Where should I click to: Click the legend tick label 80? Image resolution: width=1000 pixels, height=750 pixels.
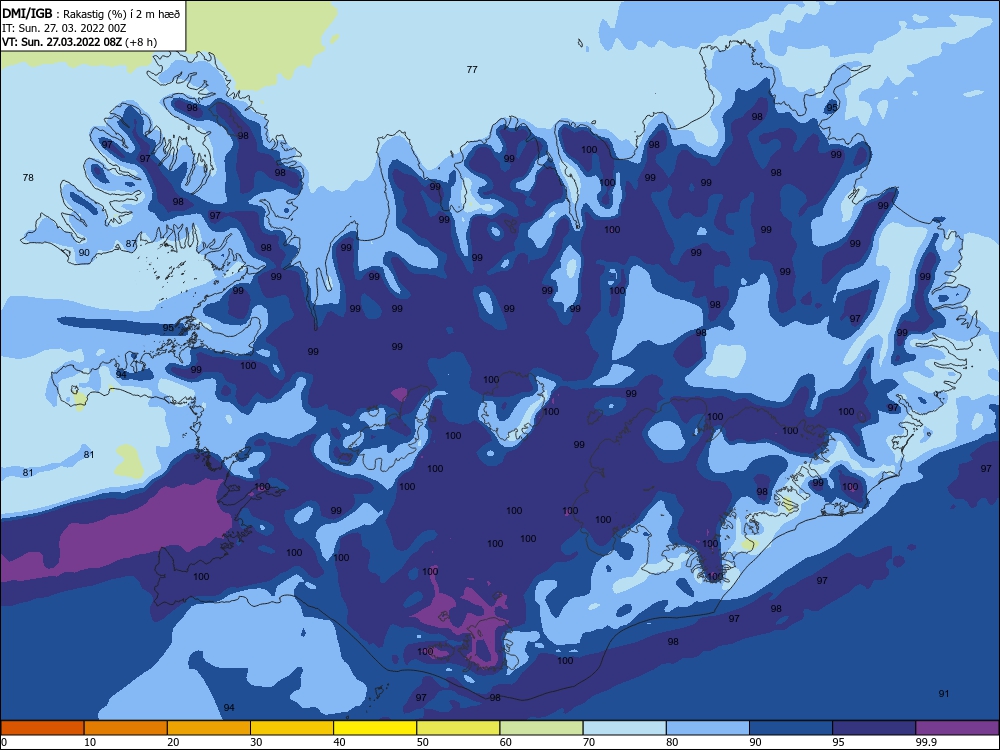[x=672, y=742]
